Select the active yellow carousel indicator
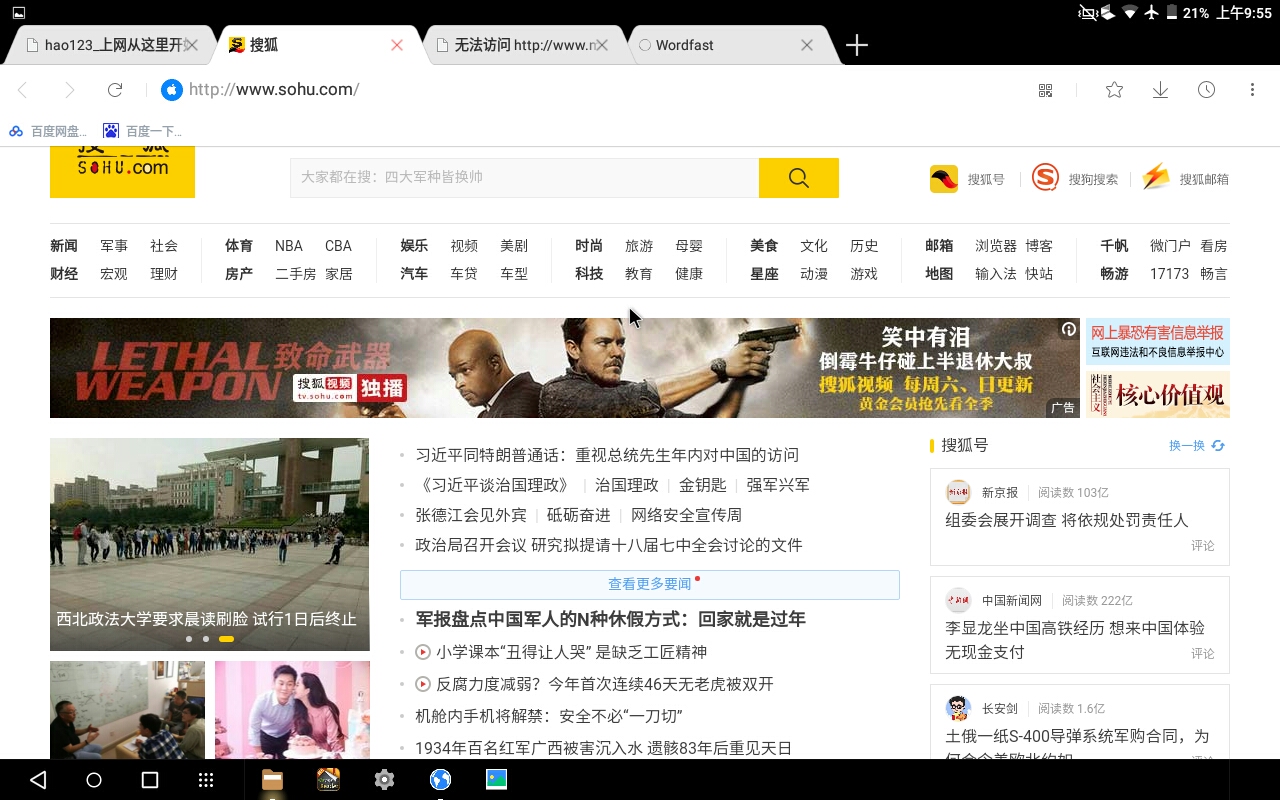This screenshot has width=1280, height=800. coord(226,639)
